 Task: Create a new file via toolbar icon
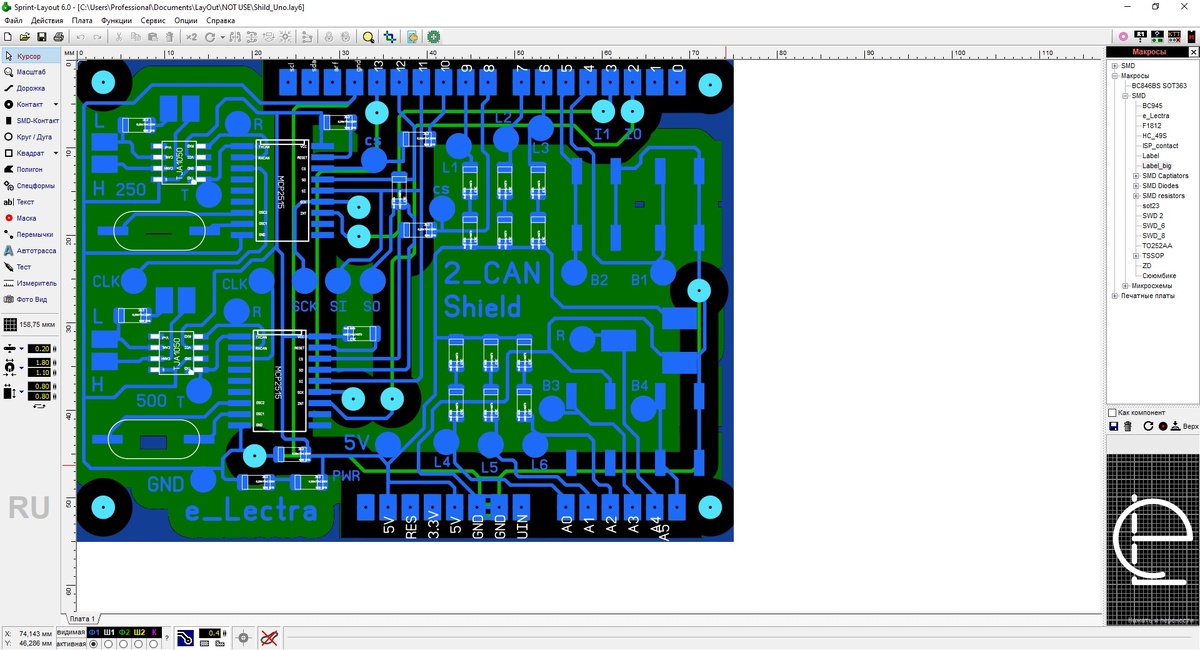pos(8,37)
